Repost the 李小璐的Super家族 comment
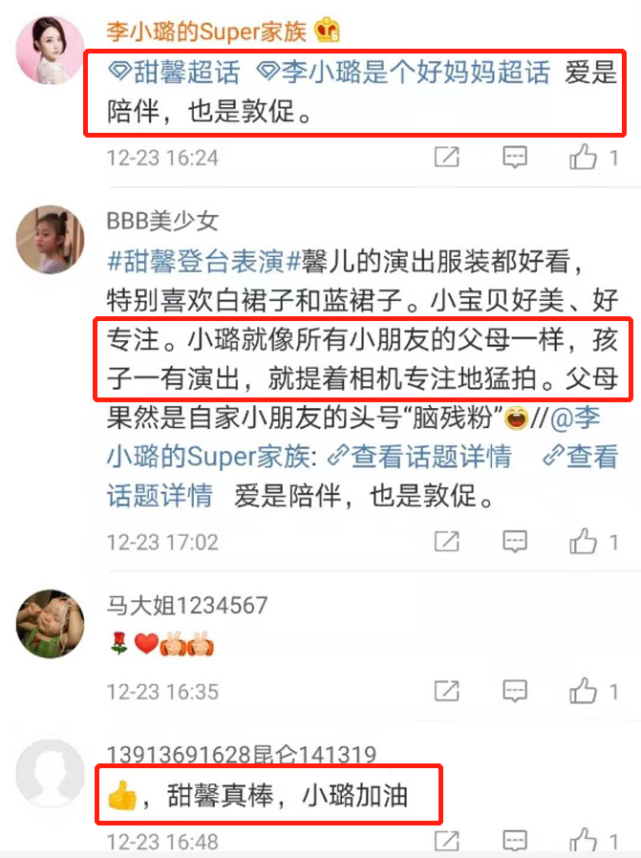The image size is (641, 858). click(447, 157)
